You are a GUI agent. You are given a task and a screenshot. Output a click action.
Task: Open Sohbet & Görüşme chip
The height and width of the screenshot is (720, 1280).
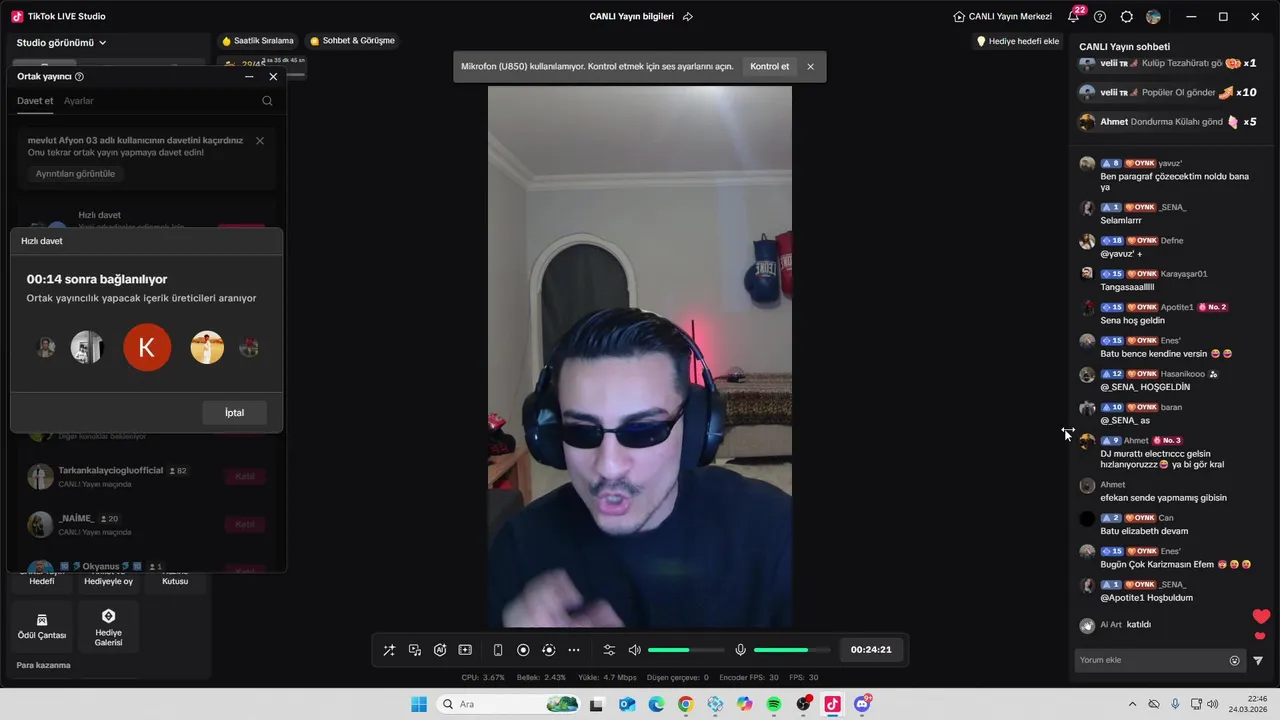click(x=352, y=41)
